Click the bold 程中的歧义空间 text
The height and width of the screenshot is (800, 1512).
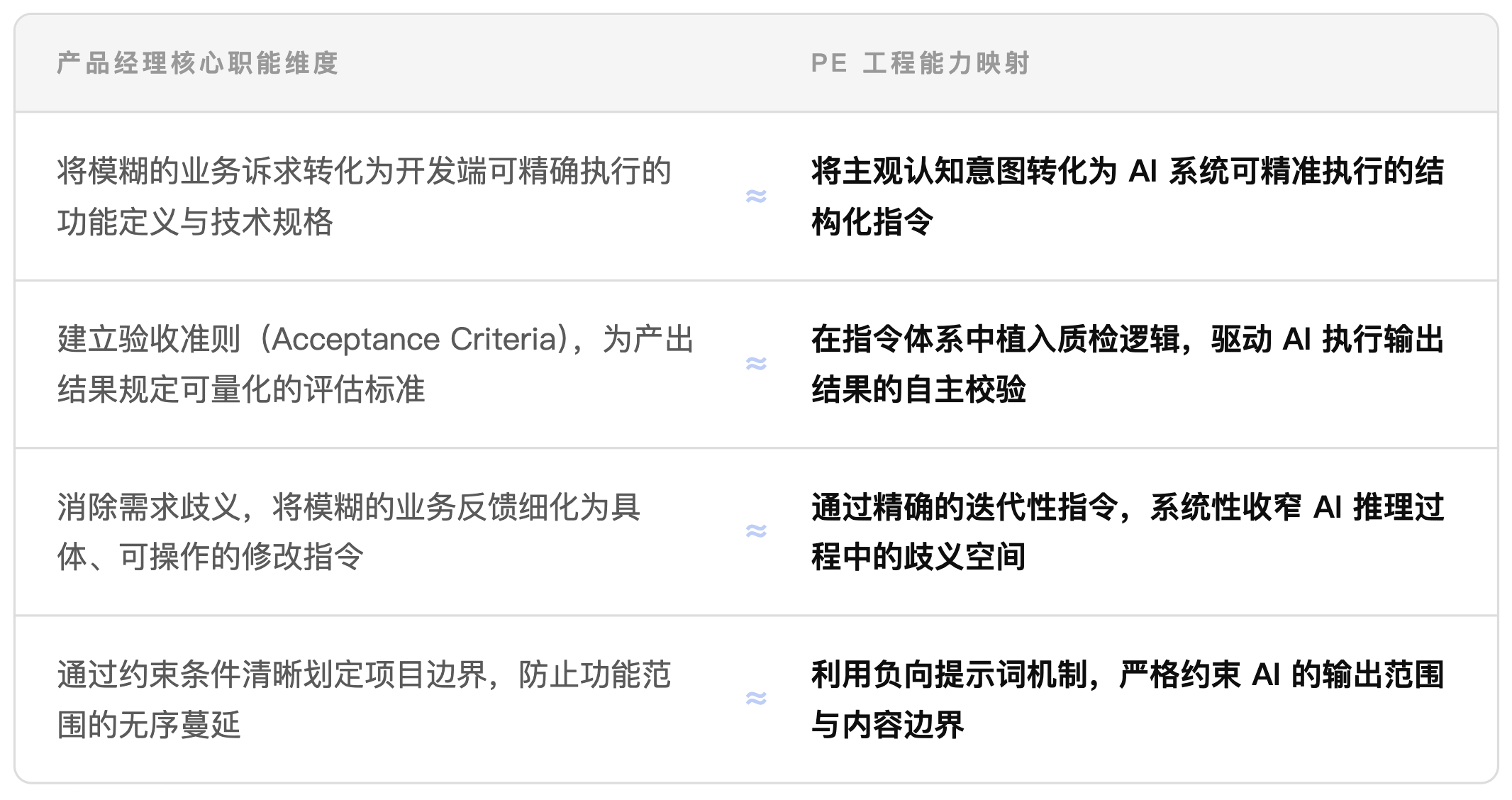point(918,557)
